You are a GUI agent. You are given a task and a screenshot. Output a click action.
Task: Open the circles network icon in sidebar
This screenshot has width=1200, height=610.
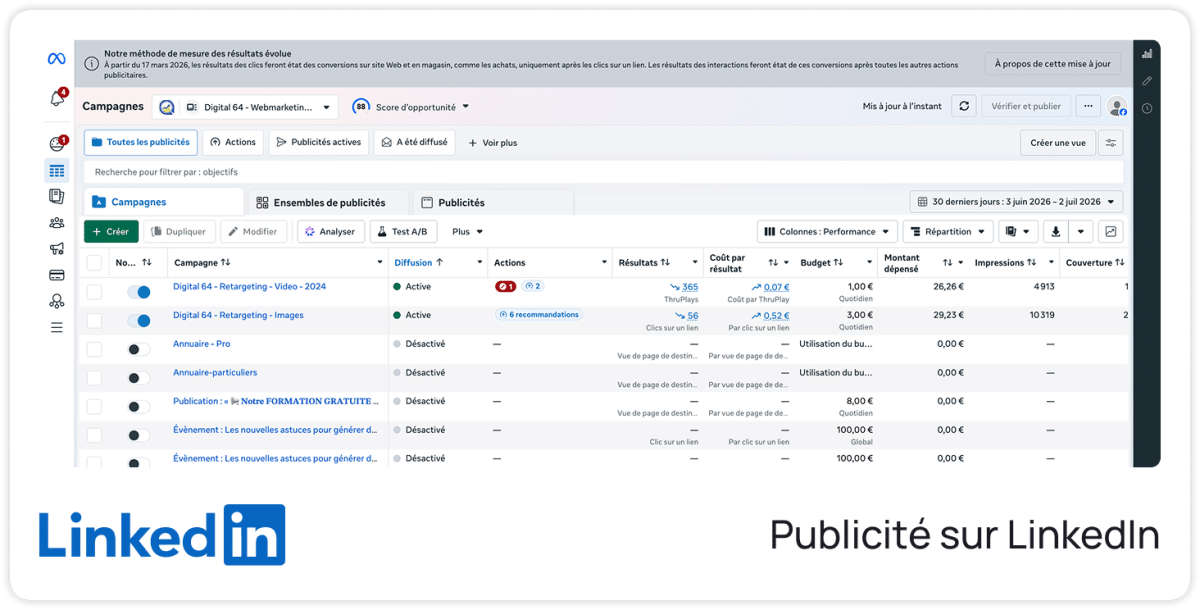coord(56,301)
